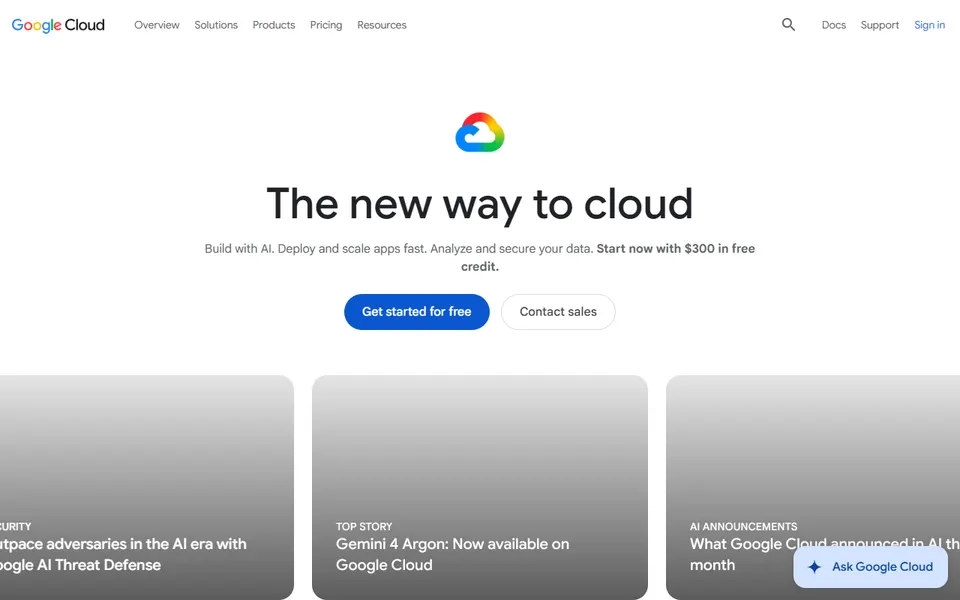Open the Resources menu item

382,25
